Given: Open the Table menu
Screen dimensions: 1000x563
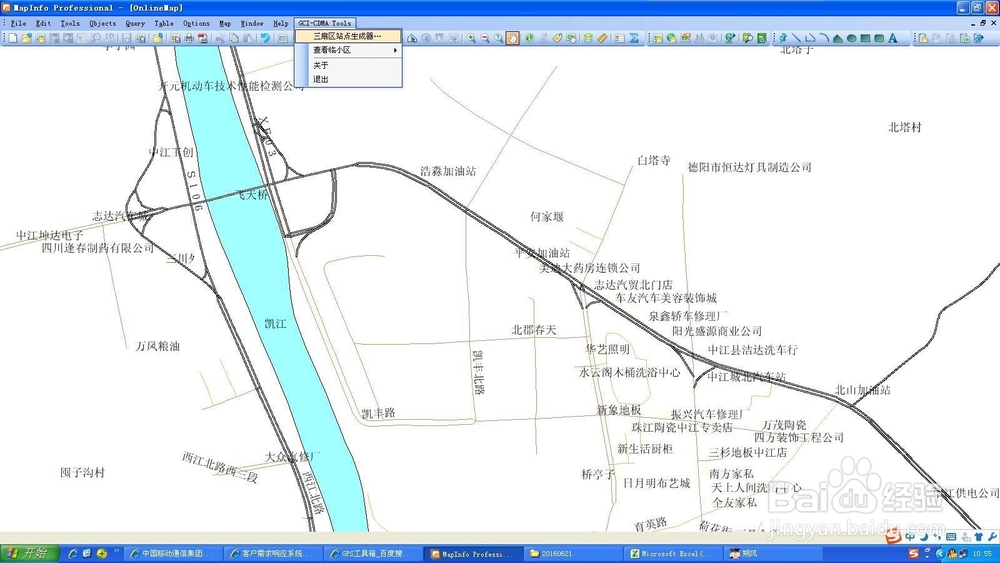Looking at the screenshot, I should pyautogui.click(x=164, y=23).
